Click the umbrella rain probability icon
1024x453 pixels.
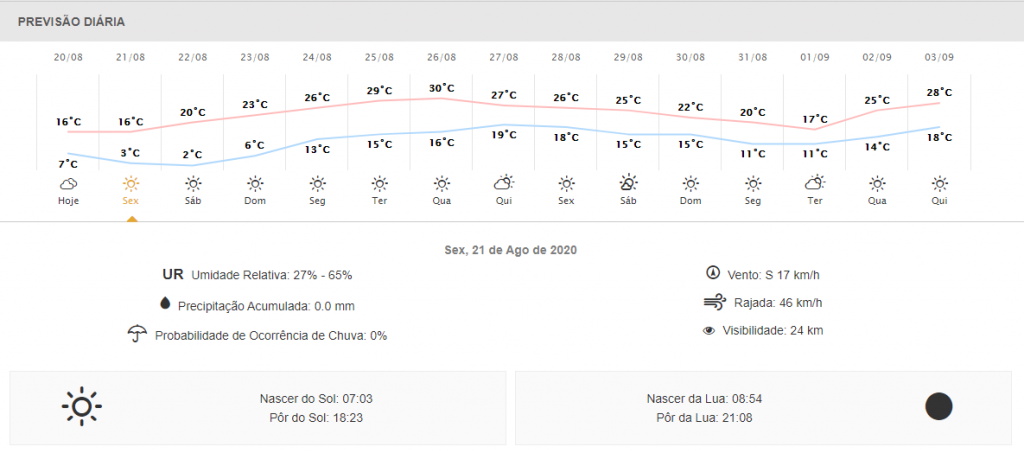coord(137,334)
